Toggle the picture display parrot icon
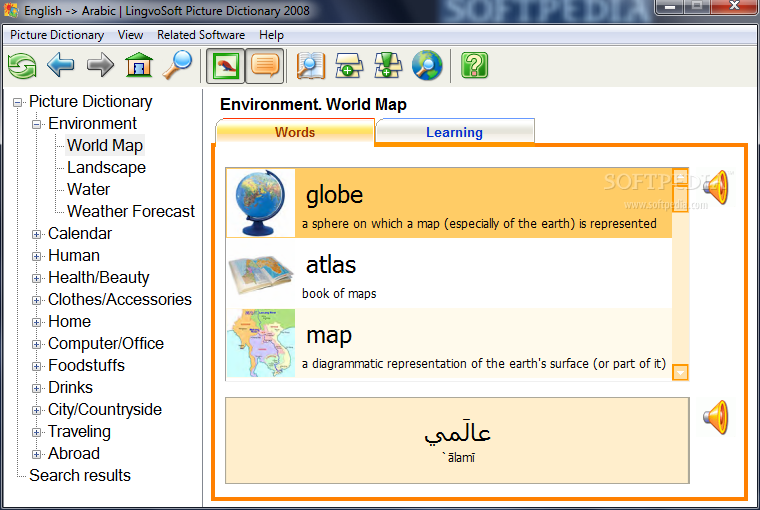 pos(225,65)
